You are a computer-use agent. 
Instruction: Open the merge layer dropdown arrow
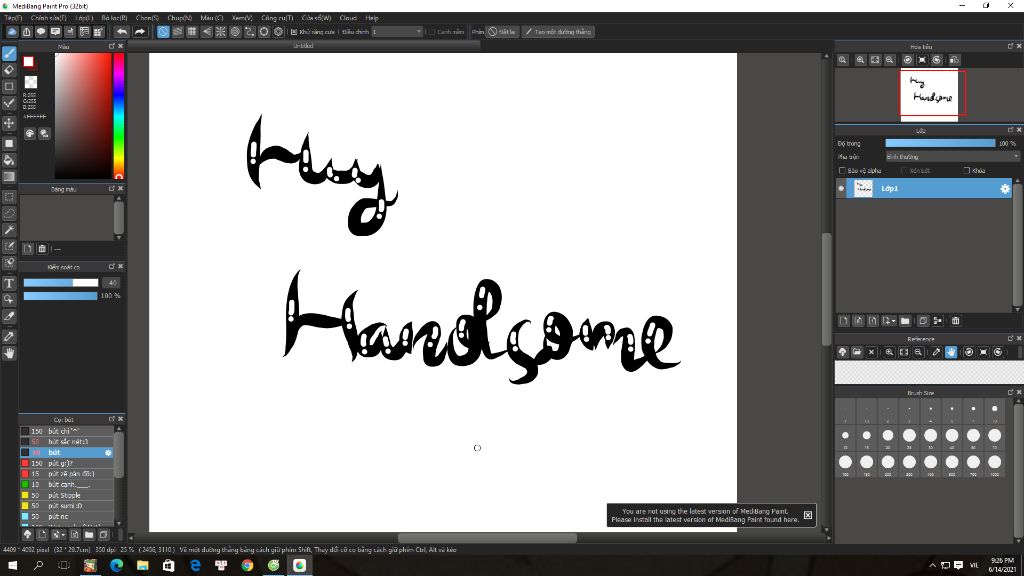tap(889, 321)
